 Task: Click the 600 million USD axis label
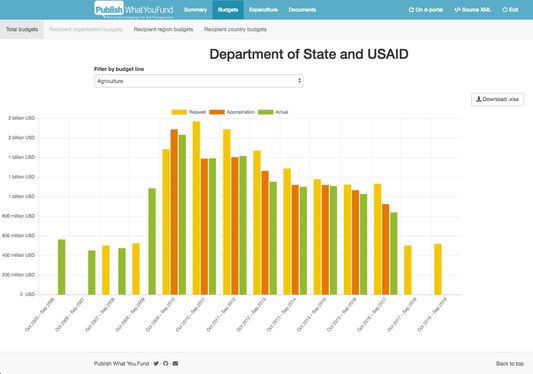point(18,236)
